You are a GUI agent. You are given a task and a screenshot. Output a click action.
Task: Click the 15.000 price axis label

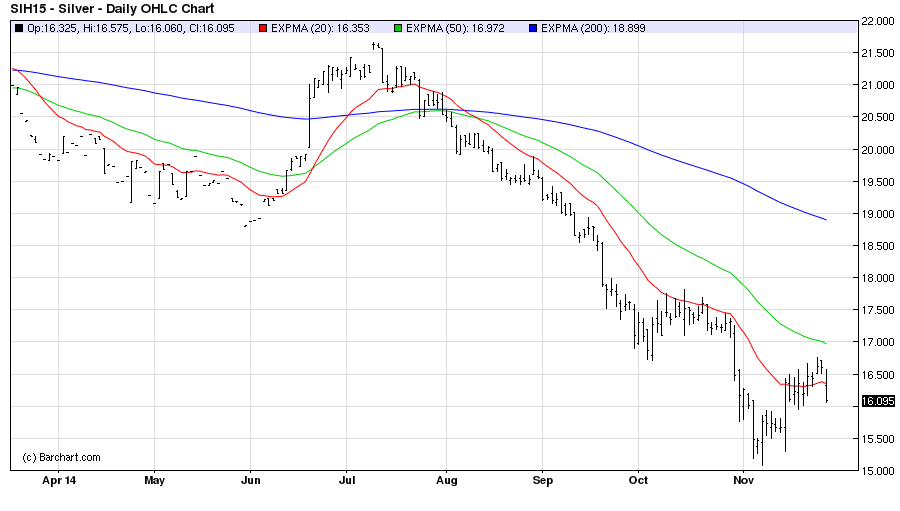[877, 471]
